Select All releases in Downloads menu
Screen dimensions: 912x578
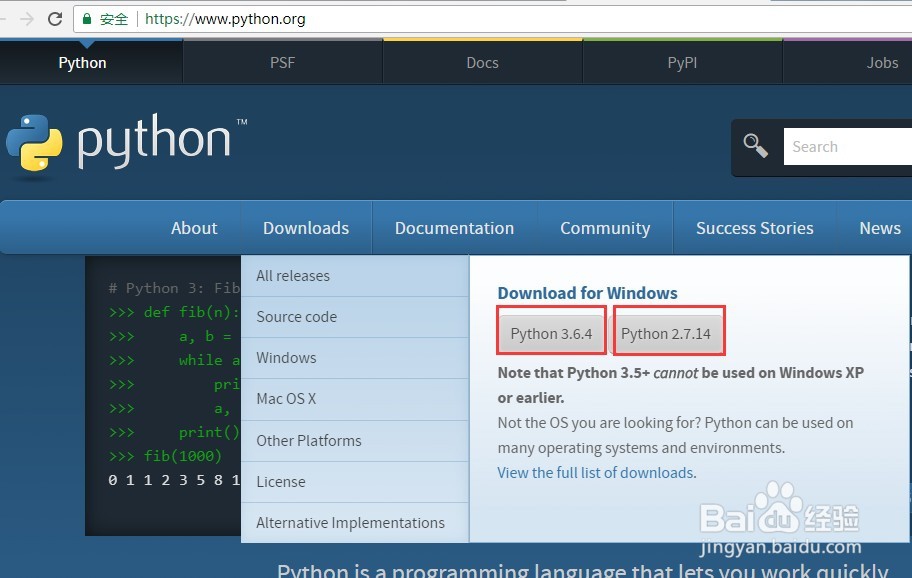[x=355, y=276]
